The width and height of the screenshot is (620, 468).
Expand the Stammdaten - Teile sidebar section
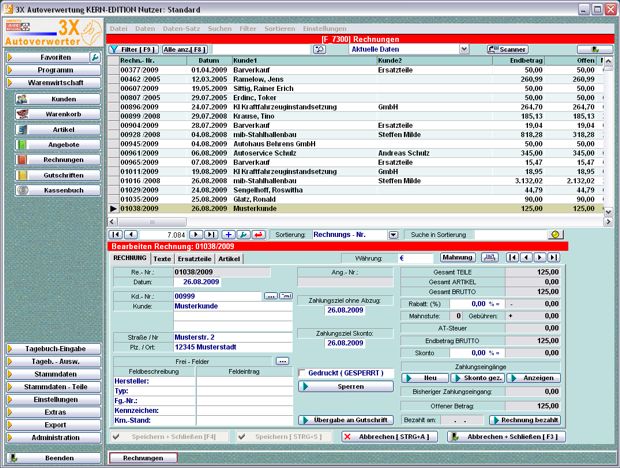[53, 387]
